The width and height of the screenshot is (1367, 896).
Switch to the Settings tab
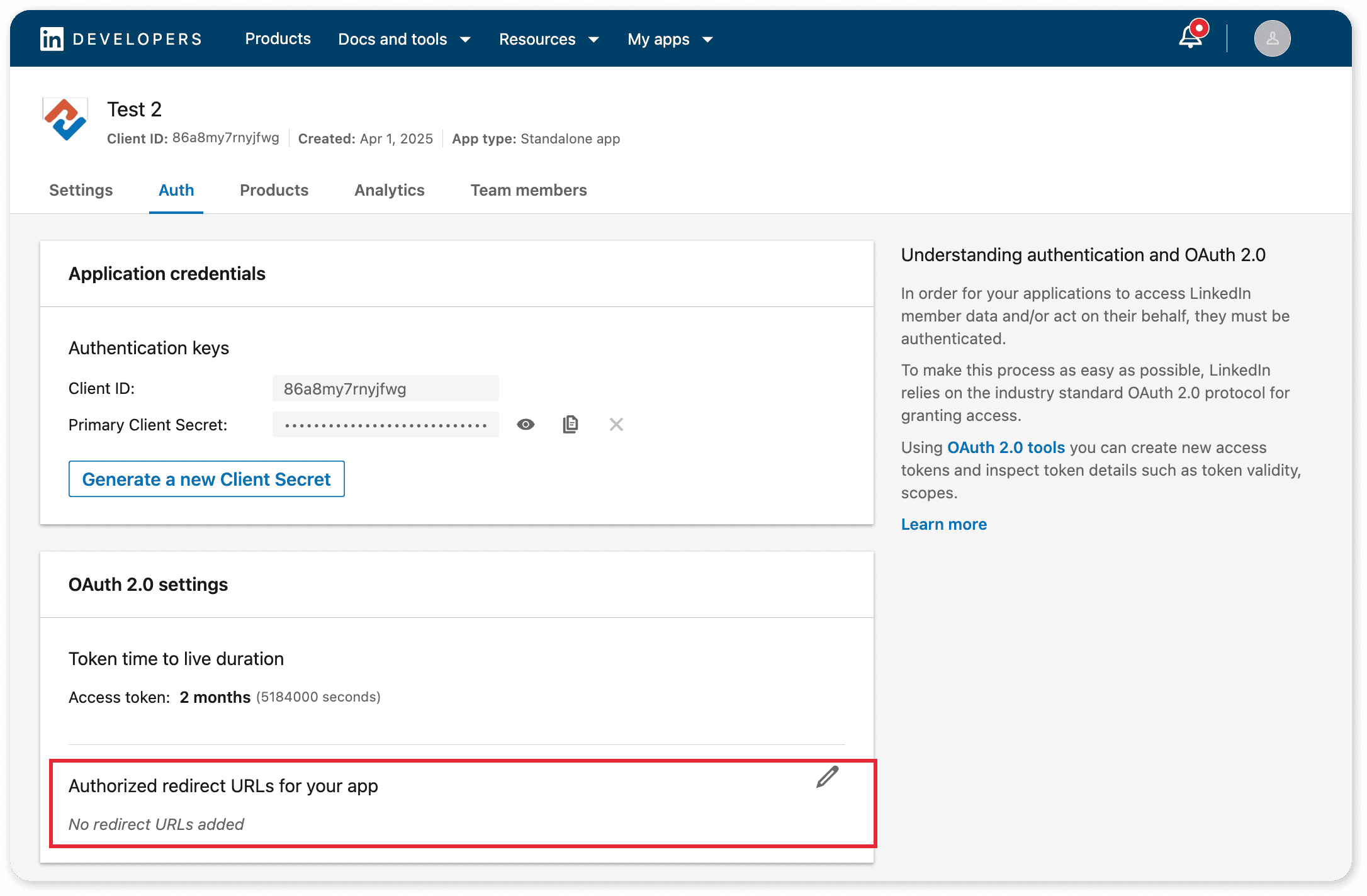pyautogui.click(x=81, y=190)
